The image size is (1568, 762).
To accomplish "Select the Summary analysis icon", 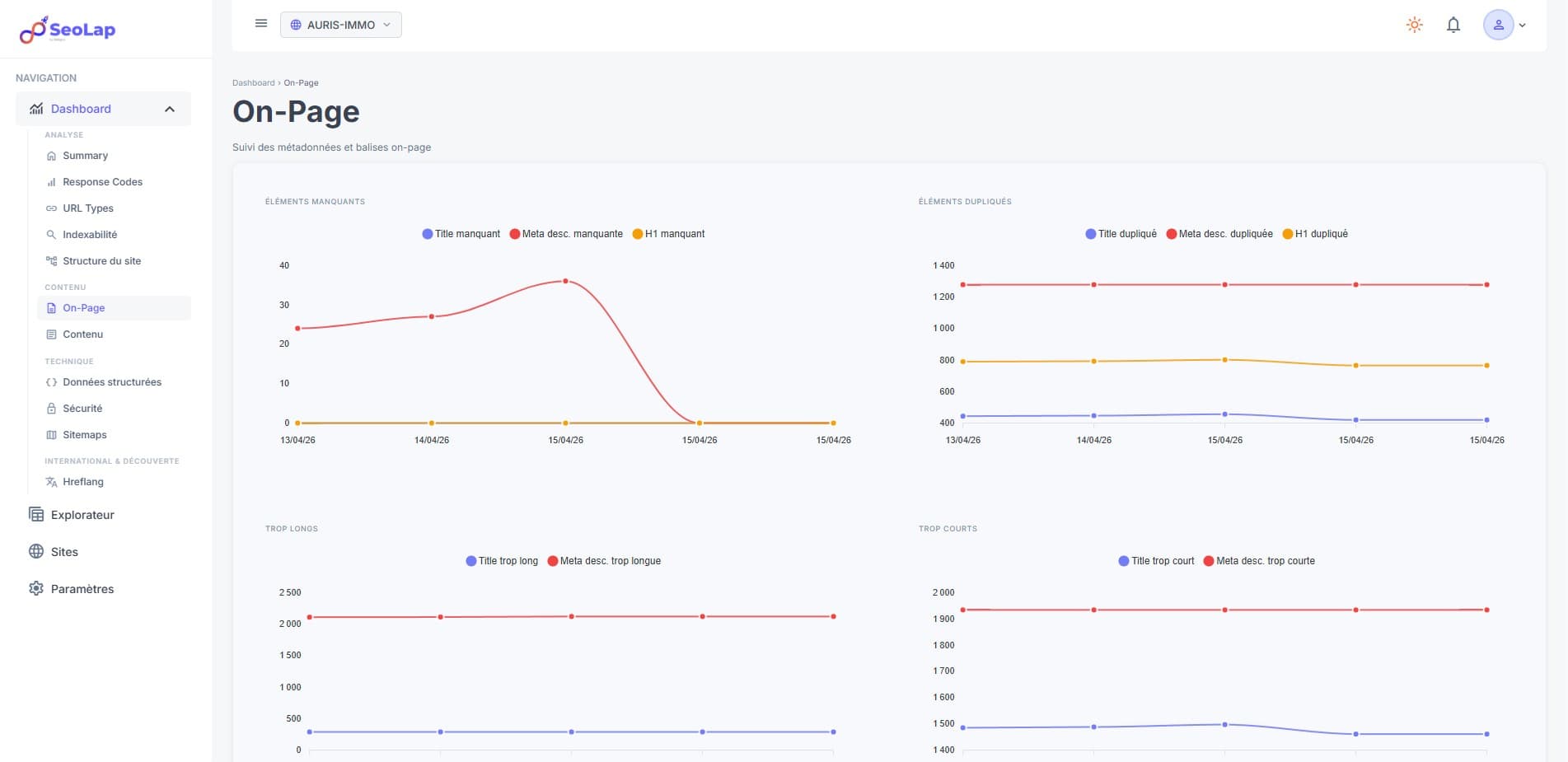I will tap(51, 155).
